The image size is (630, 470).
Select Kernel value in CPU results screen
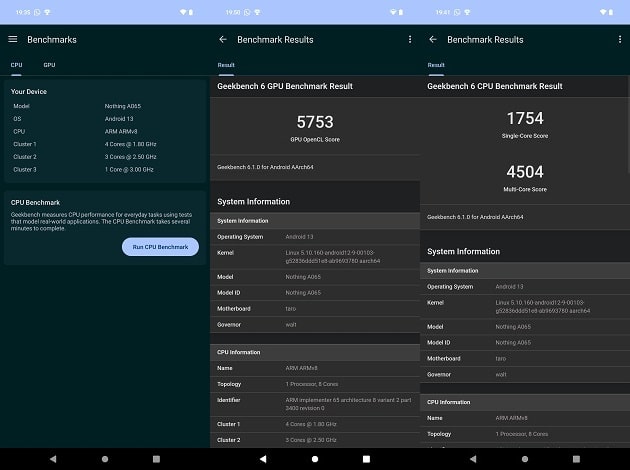(x=543, y=307)
